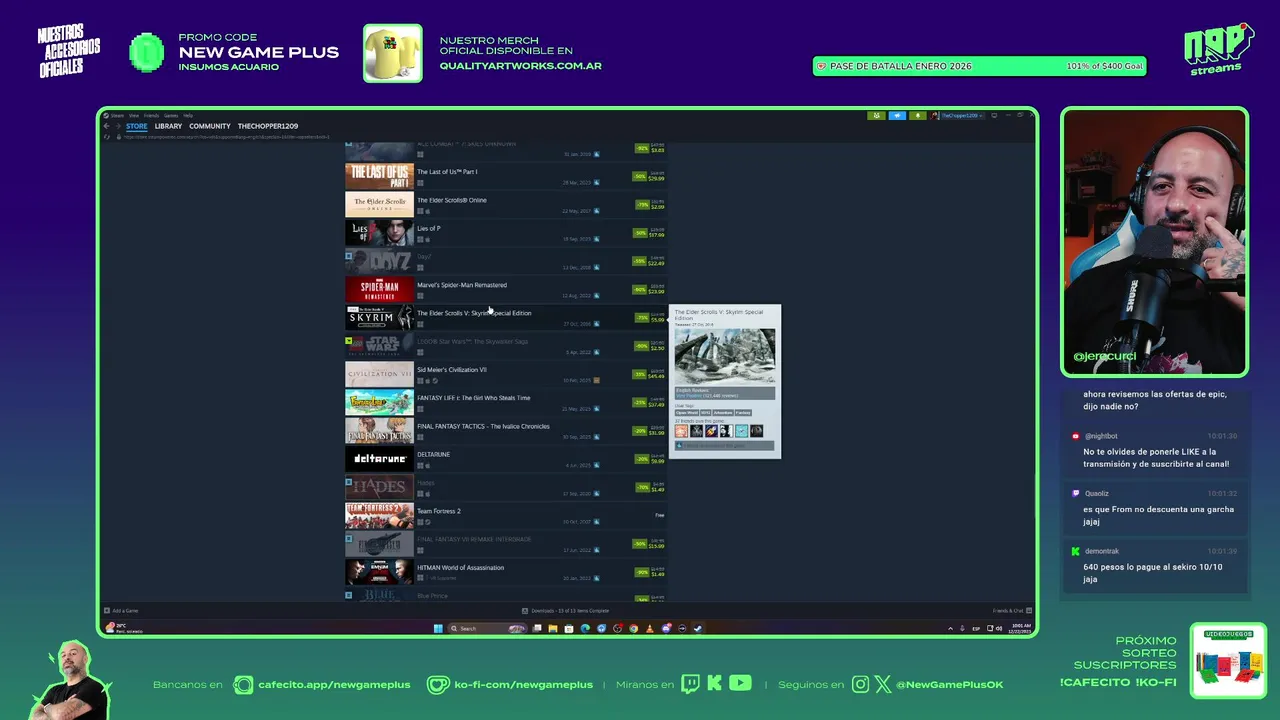Click the Skyrim hover-card screenshot image
Viewport: 1280px width, 720px height.
click(725, 357)
